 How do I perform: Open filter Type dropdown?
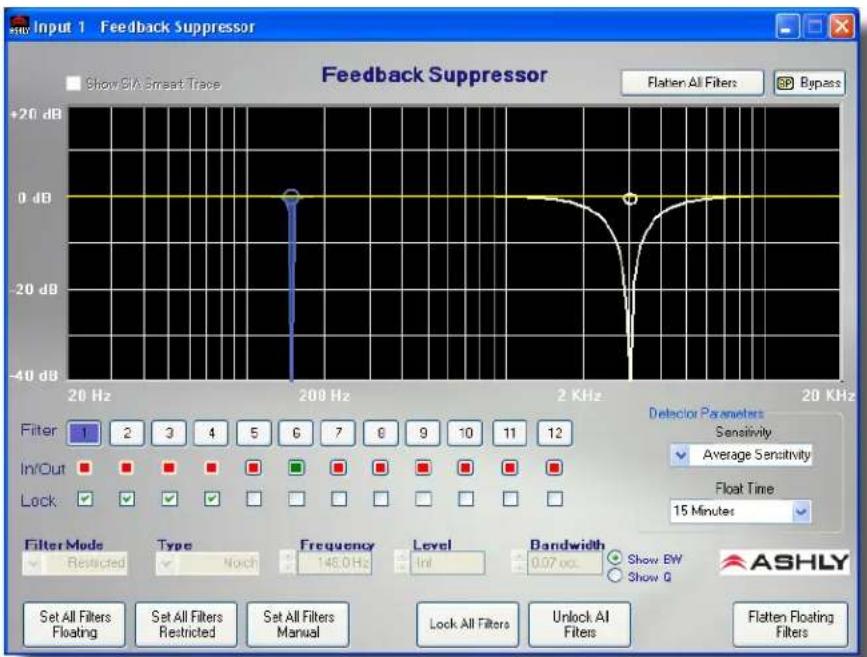pyautogui.click(x=207, y=563)
